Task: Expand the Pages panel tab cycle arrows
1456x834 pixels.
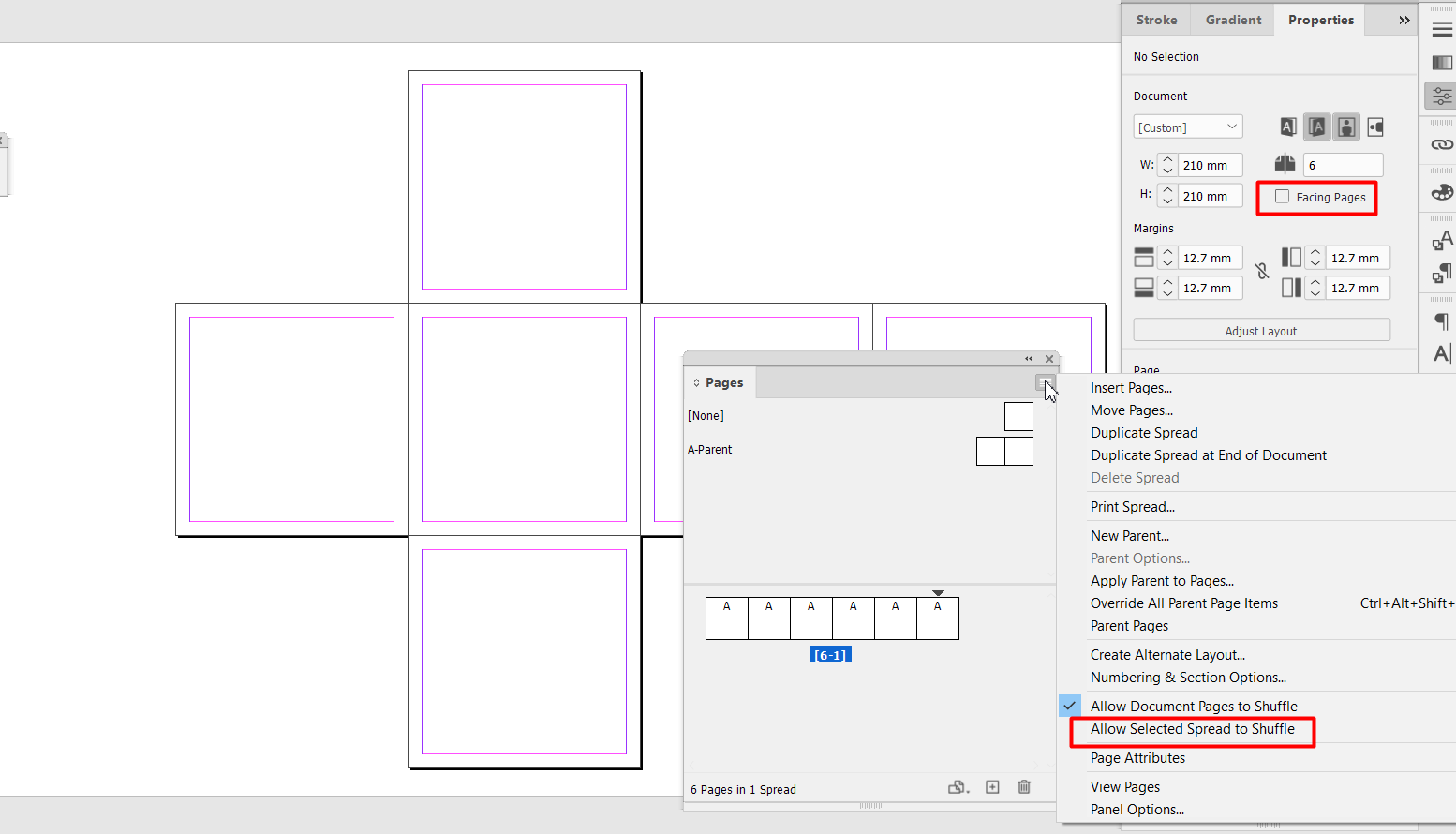Action: [x=696, y=383]
